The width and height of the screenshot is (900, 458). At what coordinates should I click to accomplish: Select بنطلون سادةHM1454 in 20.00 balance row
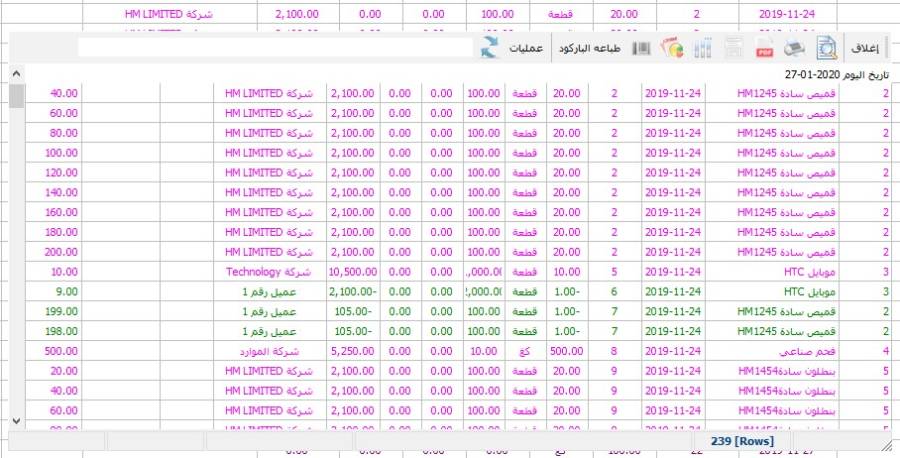point(772,371)
